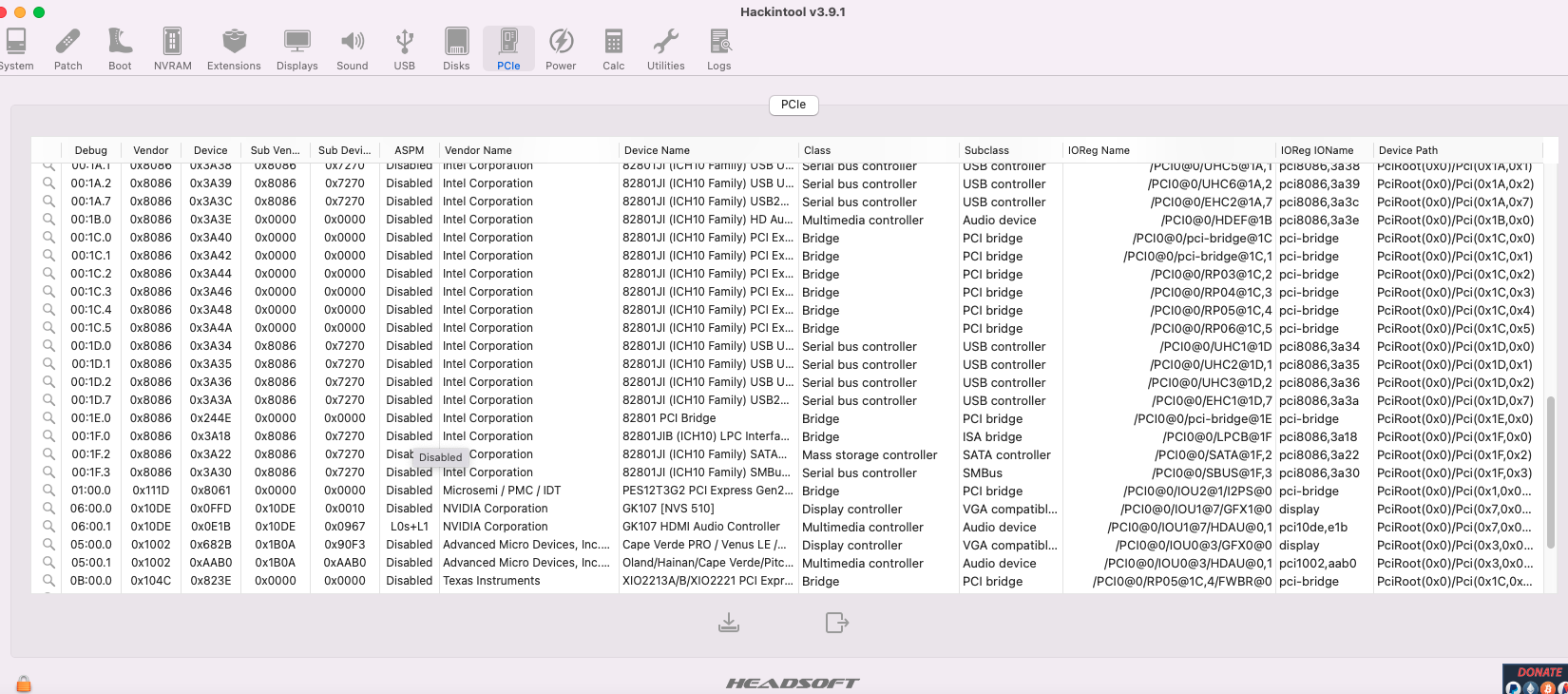Select the 'ISA bridge' subclass cell
This screenshot has width=1568, height=694.
coord(992,437)
